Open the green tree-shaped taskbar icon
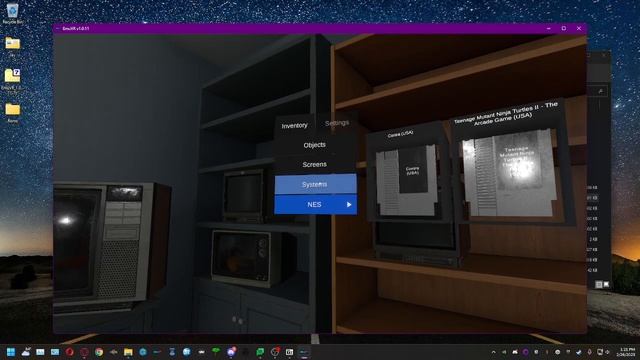This screenshot has width=640, height=360. [216, 351]
